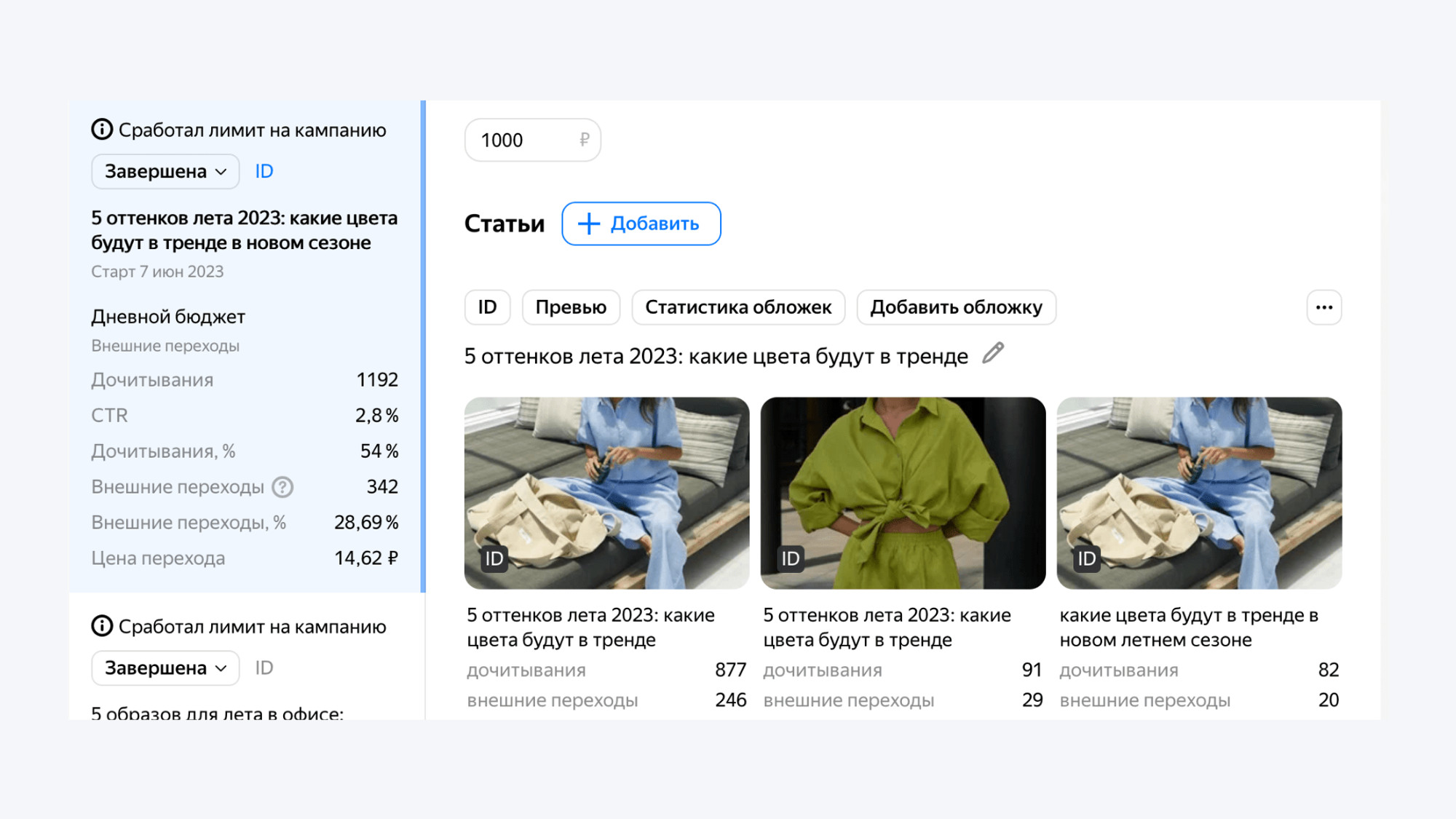The image size is (1456, 819).
Task: Click the budget input field showing 1000
Action: click(x=526, y=140)
